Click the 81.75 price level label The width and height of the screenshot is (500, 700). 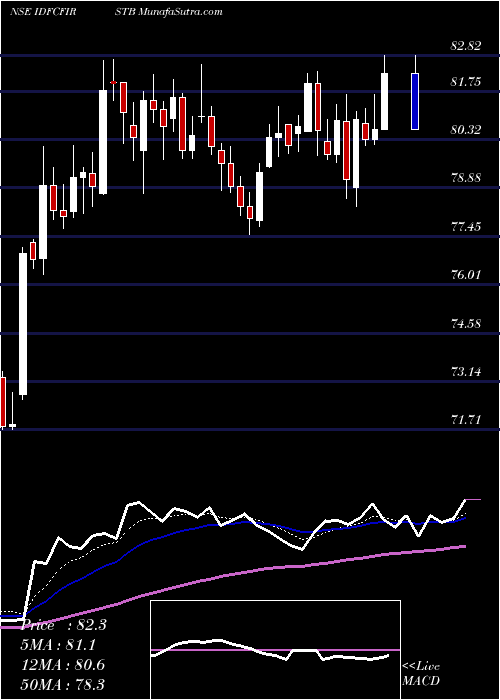click(x=466, y=82)
